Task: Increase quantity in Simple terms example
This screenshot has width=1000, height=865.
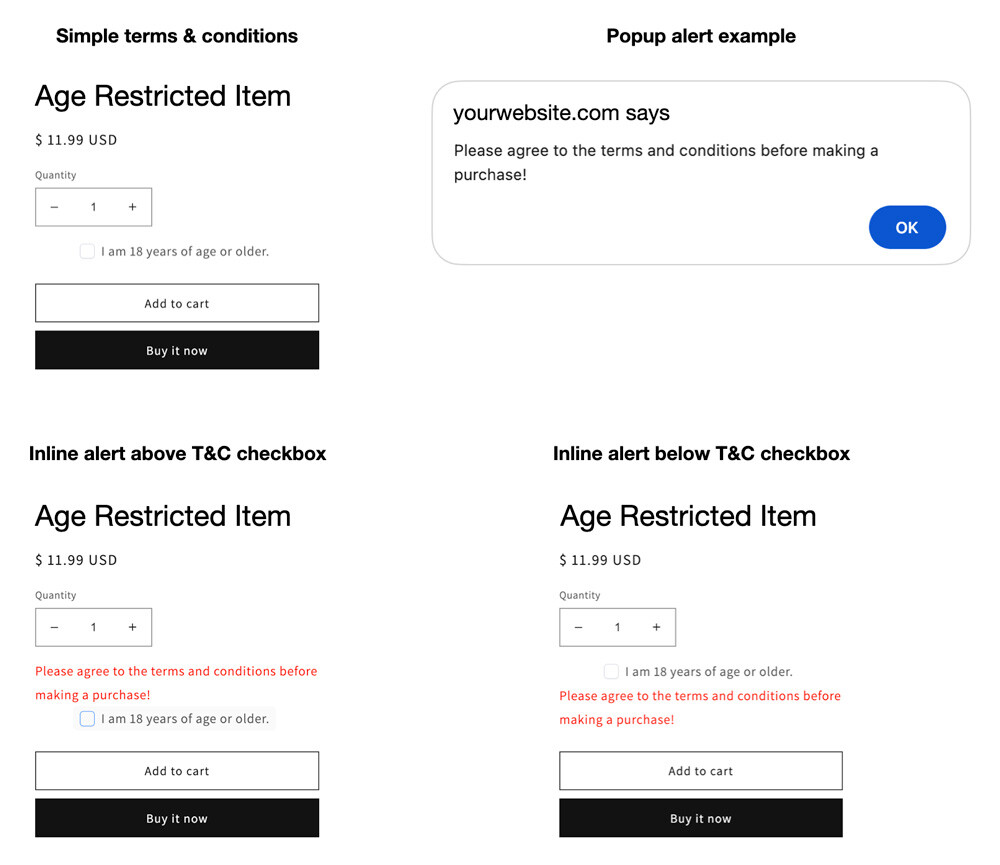Action: point(132,207)
